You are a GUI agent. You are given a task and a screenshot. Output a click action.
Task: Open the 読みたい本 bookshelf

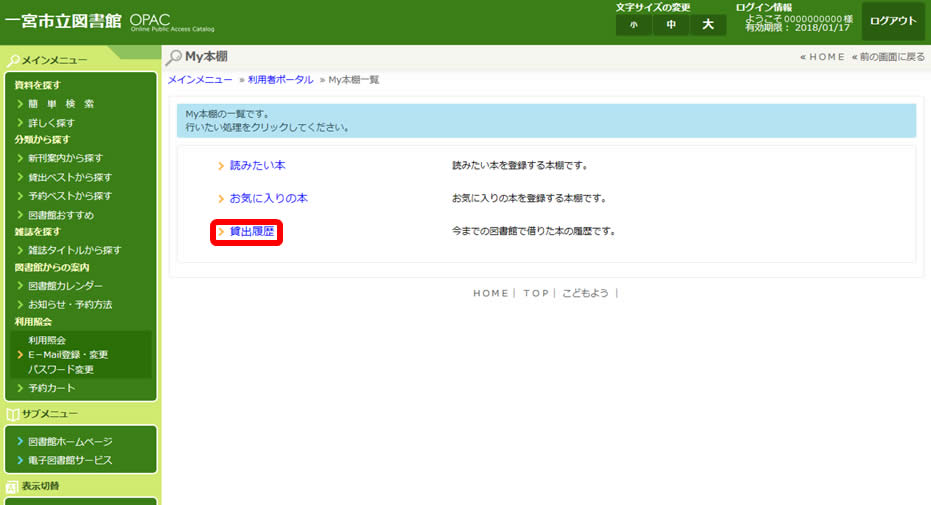coord(258,166)
